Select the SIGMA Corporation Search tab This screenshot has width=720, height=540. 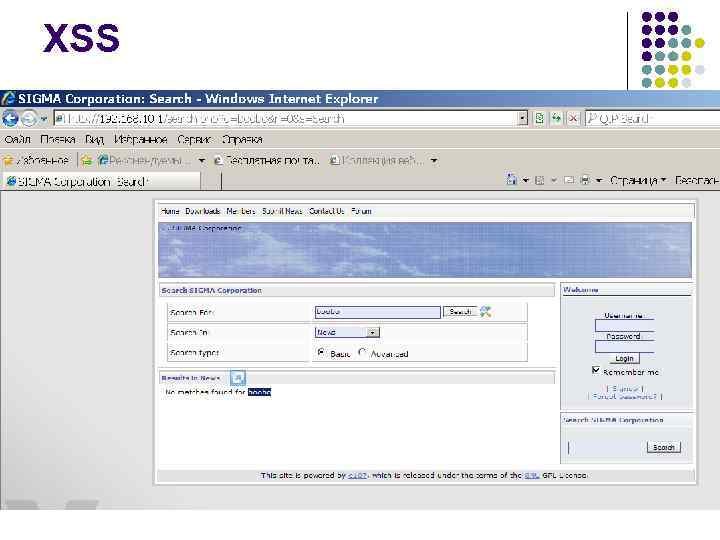(x=101, y=181)
